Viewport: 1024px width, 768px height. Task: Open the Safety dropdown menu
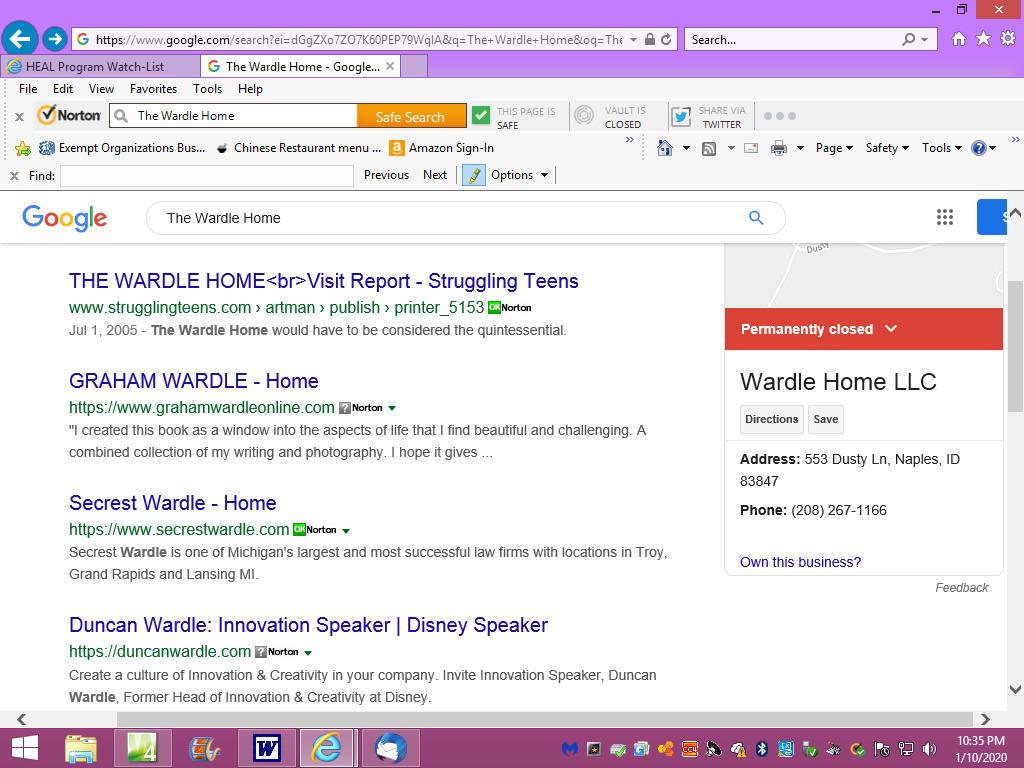click(888, 148)
